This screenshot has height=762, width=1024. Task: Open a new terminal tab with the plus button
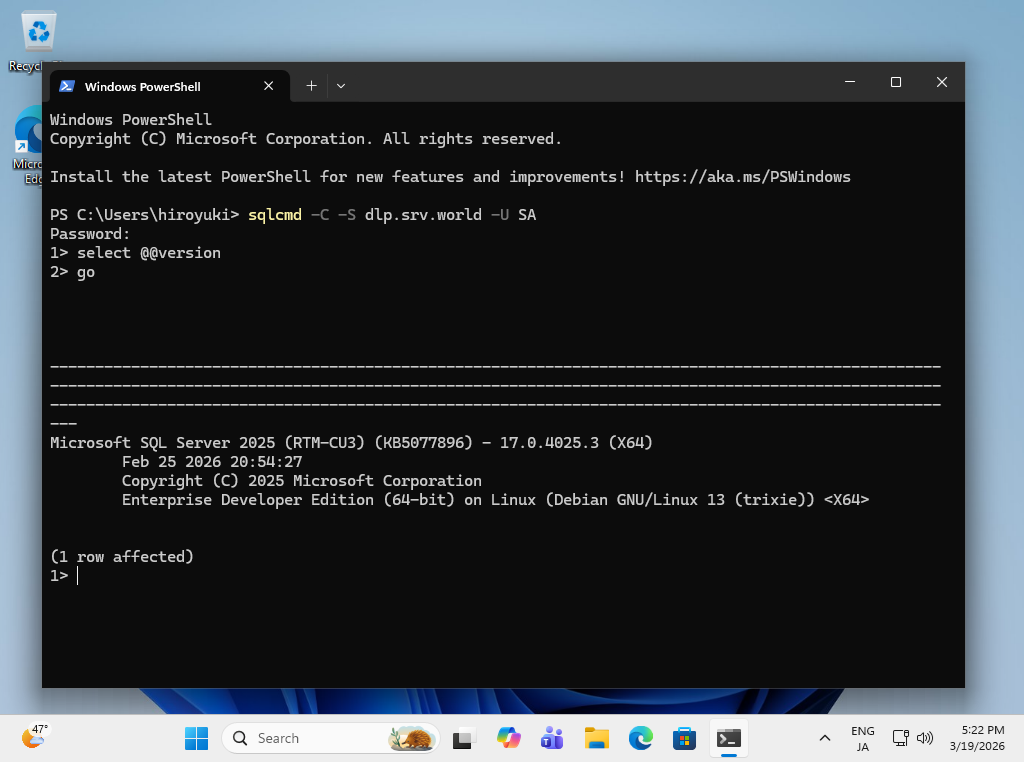coord(312,86)
